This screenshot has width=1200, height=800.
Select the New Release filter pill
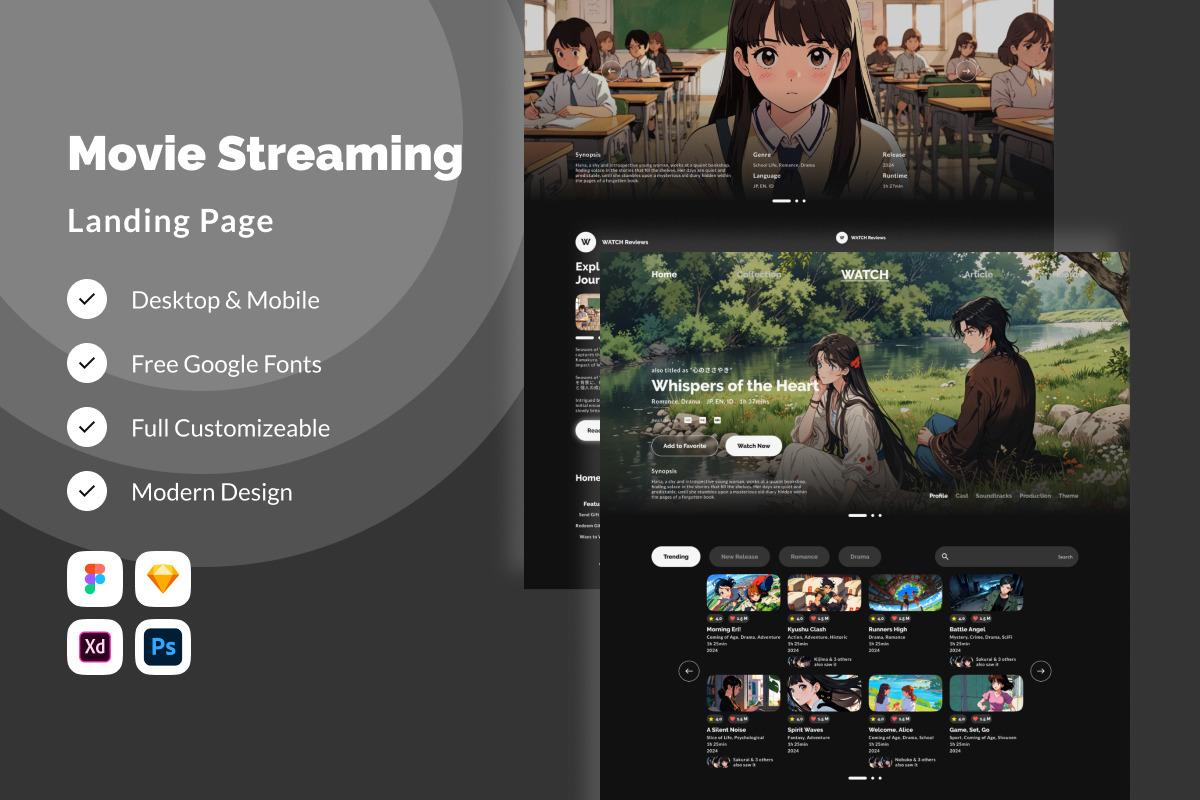tap(740, 557)
